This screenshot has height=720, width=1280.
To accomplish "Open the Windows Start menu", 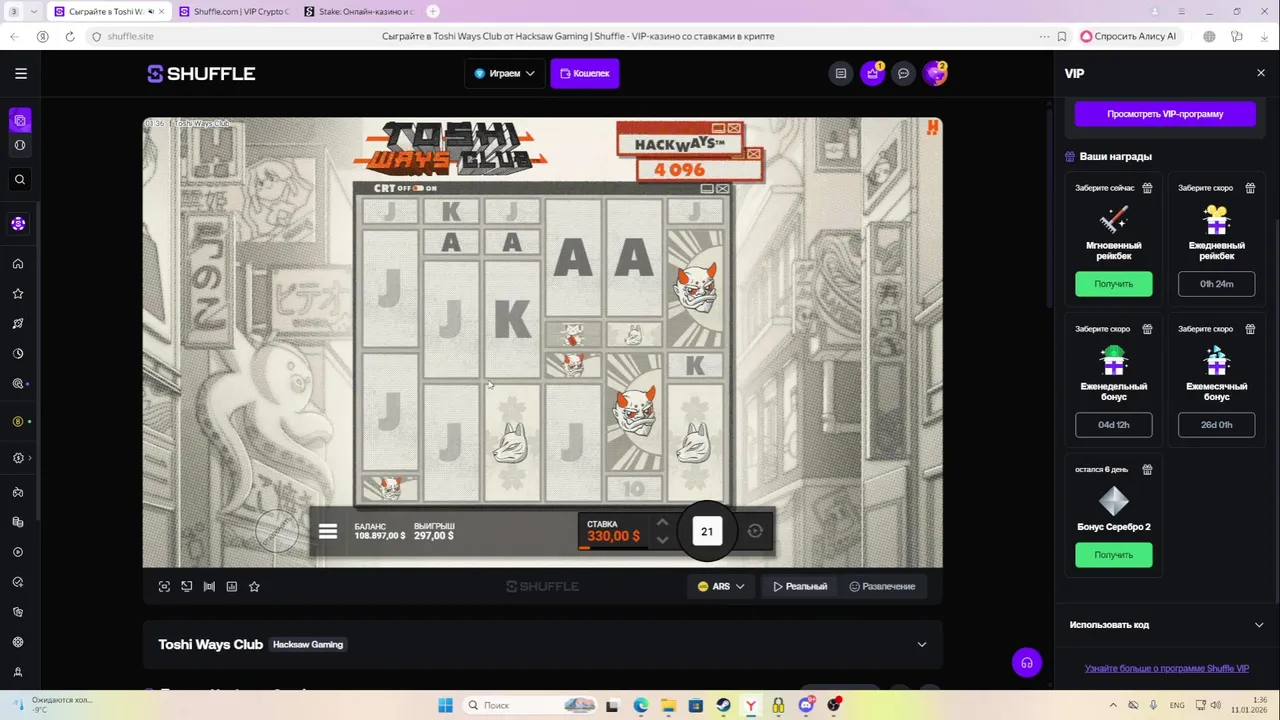I will (445, 705).
